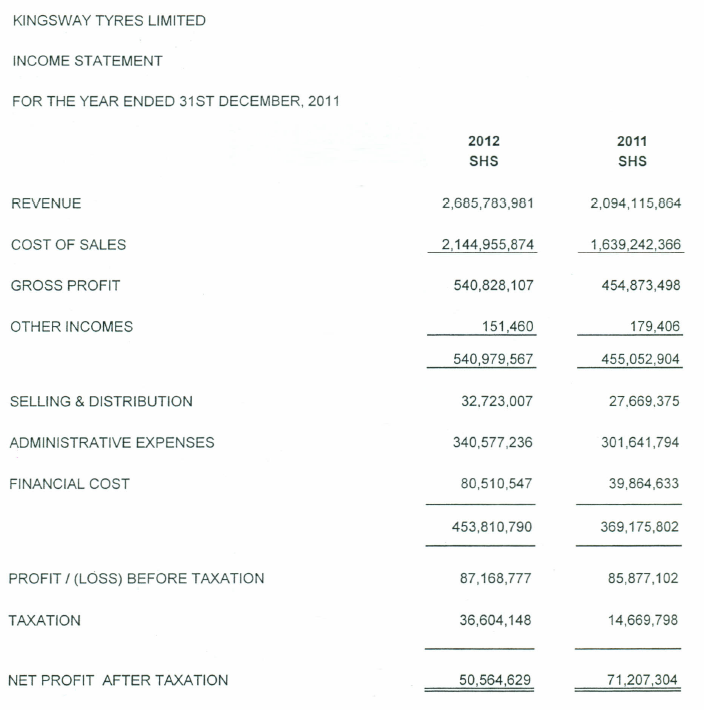The height and width of the screenshot is (710, 704).
Task: Click the PROFIT / (LOSS) BEFORE TAXATION label
Action: point(137,579)
